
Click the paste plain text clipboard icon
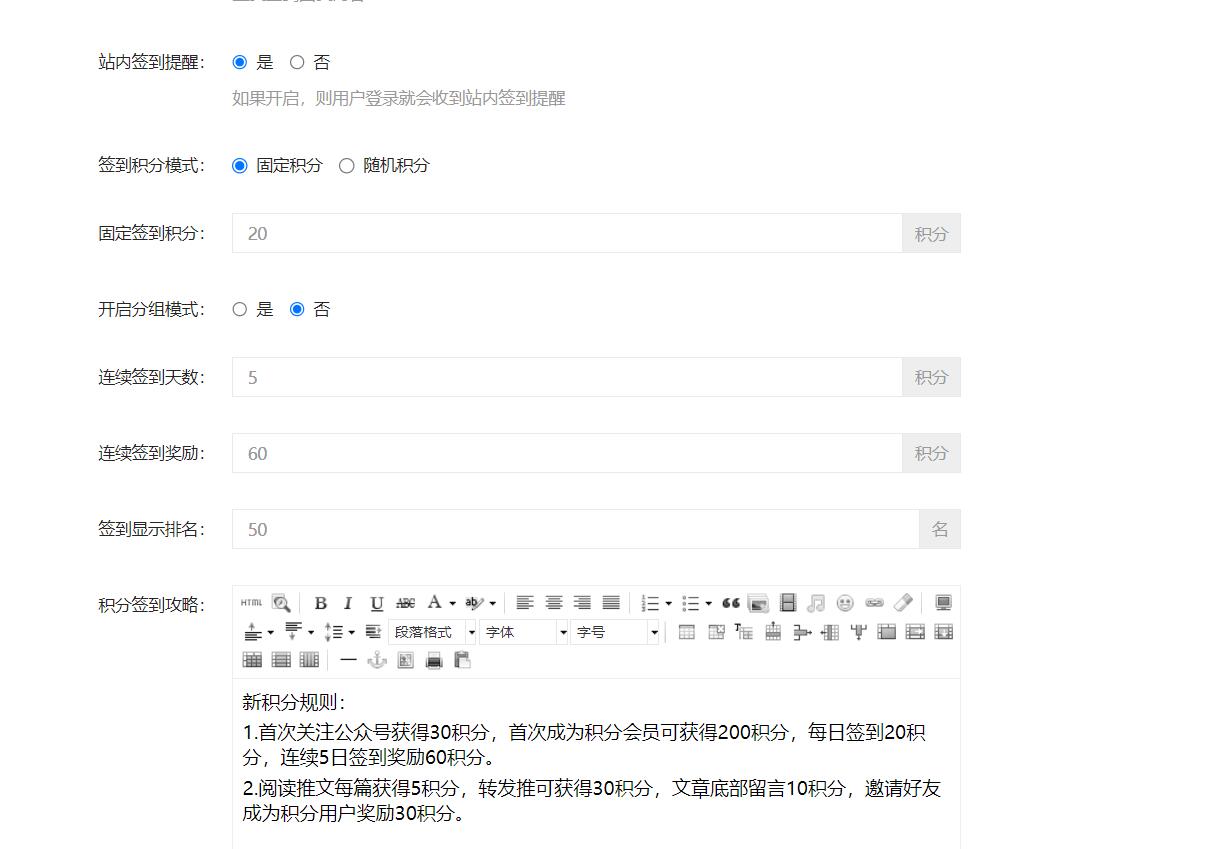[462, 660]
